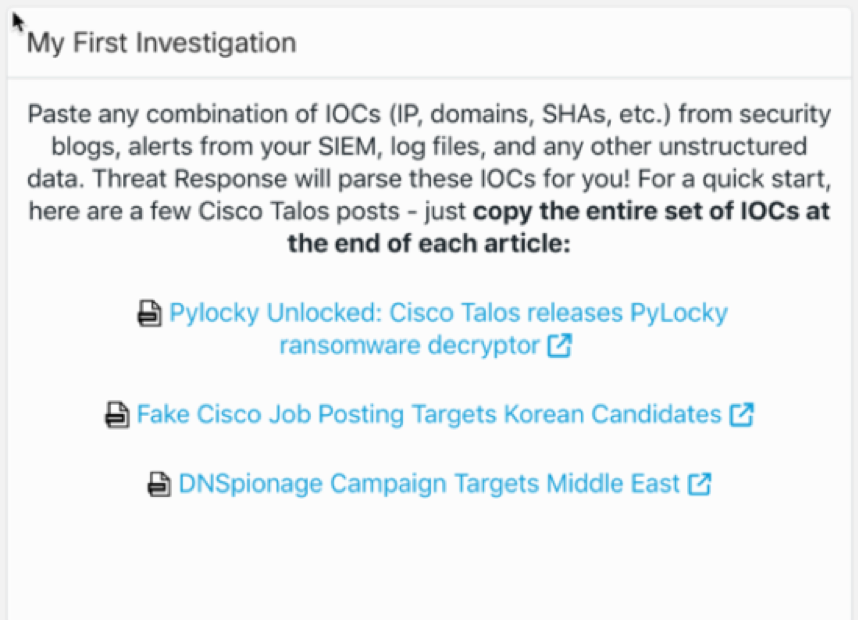Click the word 'SIEM' in the description
The height and width of the screenshot is (620, 858).
pyautogui.click(x=420, y=147)
